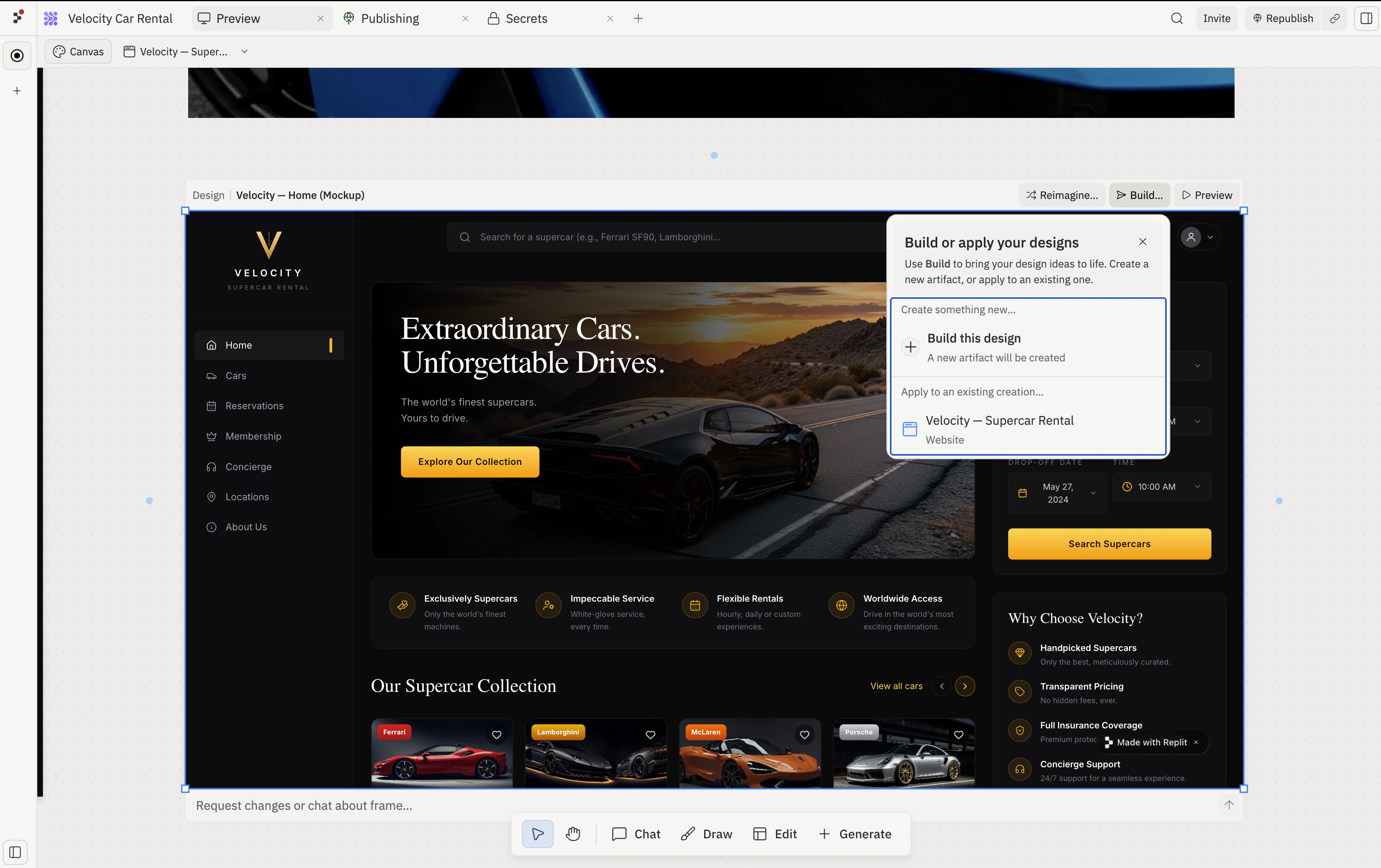
Task: Click the Republish button
Action: coord(1282,18)
